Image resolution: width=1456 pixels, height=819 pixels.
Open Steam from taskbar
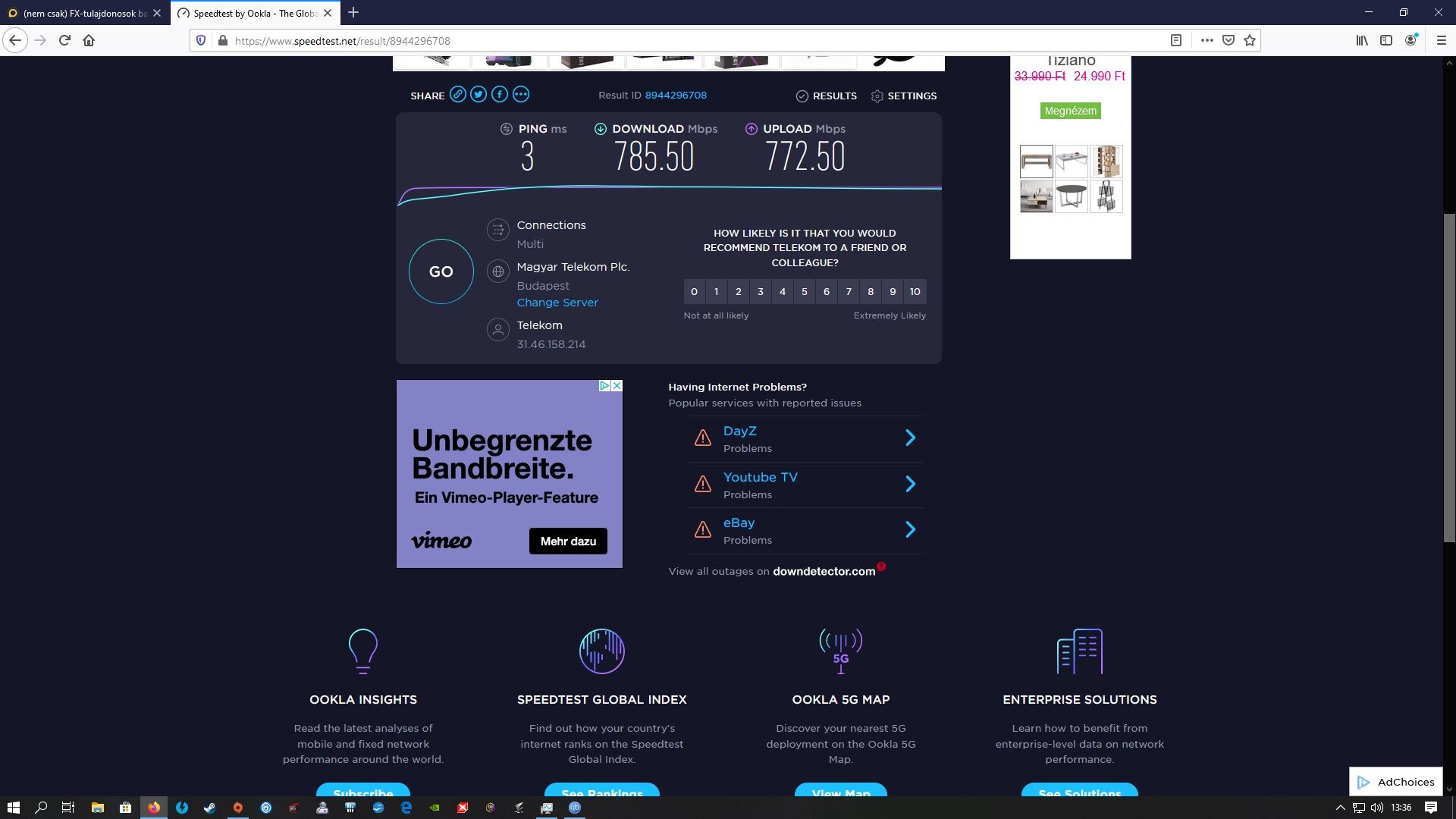[x=210, y=808]
